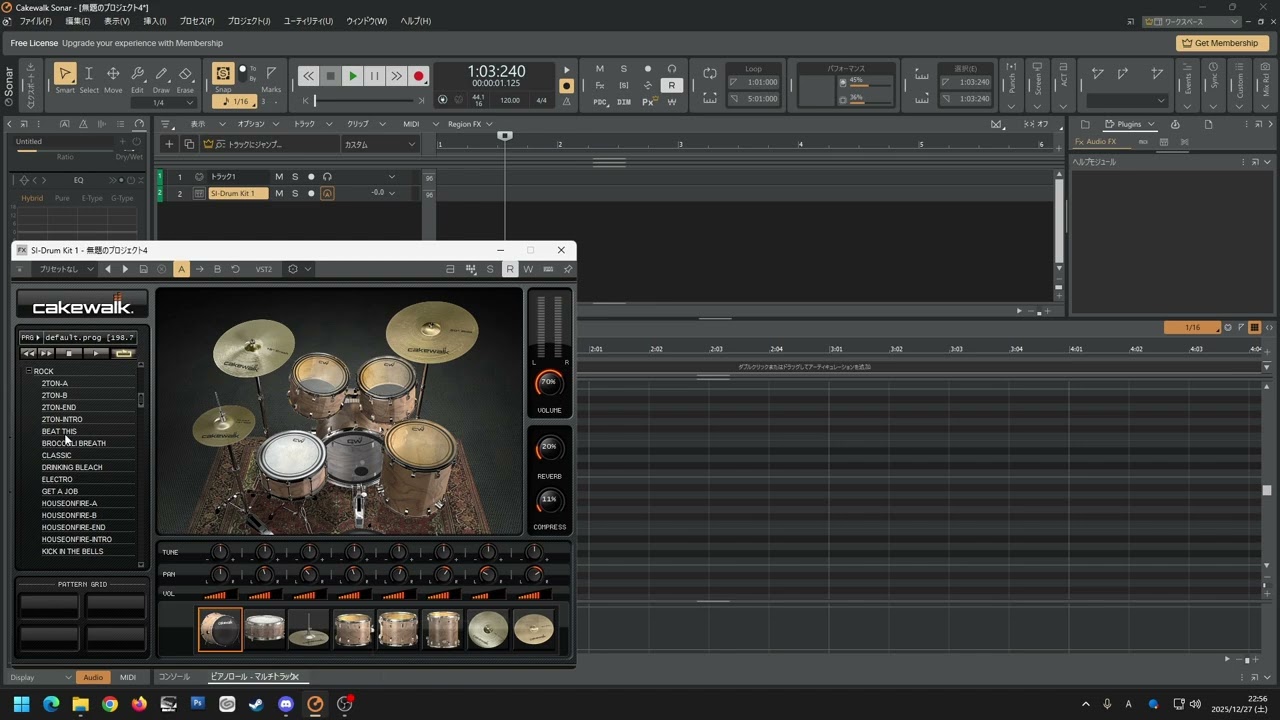Show the virtual keyboard icon in plugin header
The width and height of the screenshot is (1280, 720).
tap(548, 269)
